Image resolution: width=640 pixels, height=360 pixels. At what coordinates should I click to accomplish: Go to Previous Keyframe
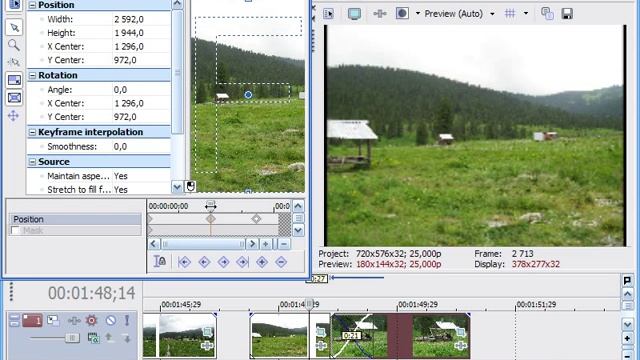[204, 262]
